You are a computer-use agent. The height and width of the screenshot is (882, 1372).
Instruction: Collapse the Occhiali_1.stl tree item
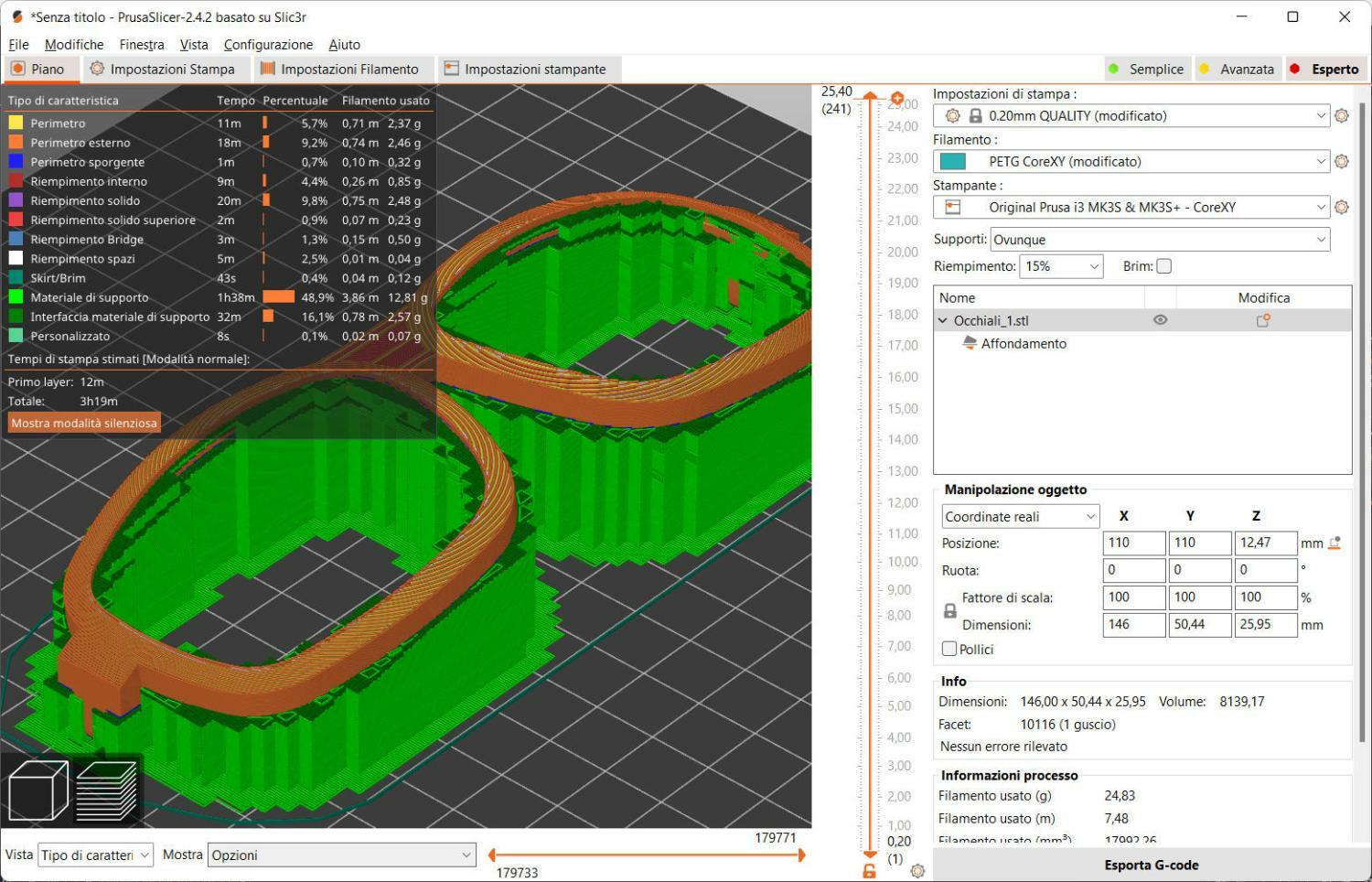(x=943, y=321)
